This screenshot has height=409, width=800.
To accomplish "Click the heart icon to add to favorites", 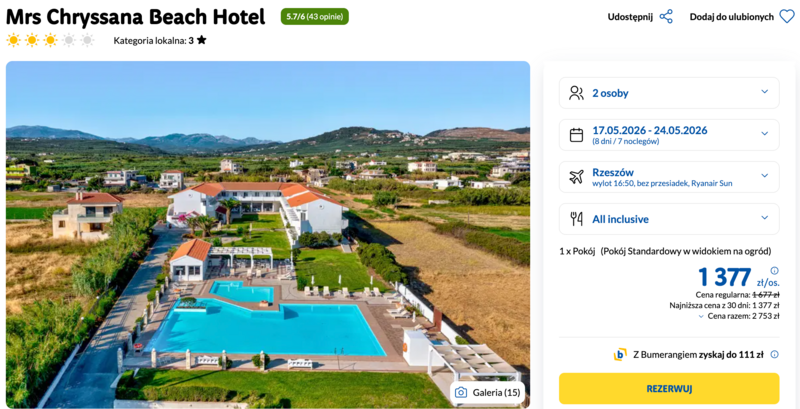I will pos(787,17).
